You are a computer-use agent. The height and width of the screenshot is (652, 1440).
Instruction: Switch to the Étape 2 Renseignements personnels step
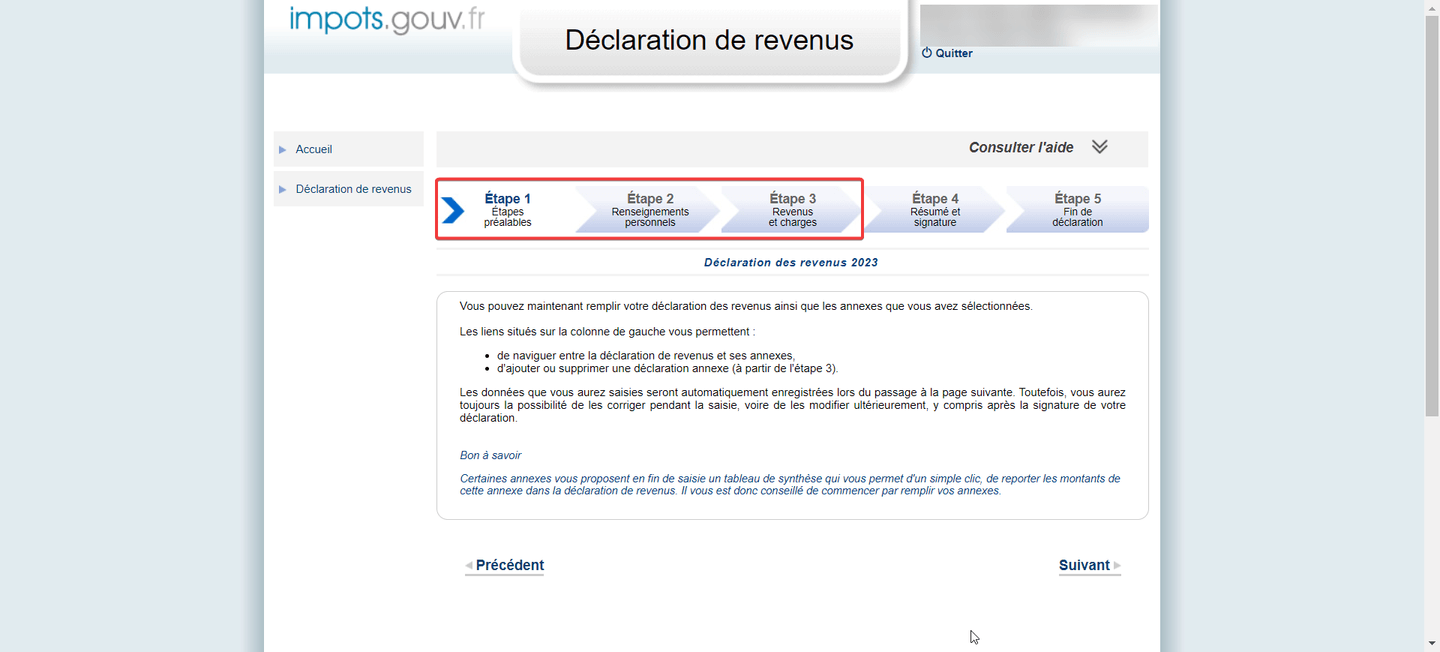pos(650,209)
